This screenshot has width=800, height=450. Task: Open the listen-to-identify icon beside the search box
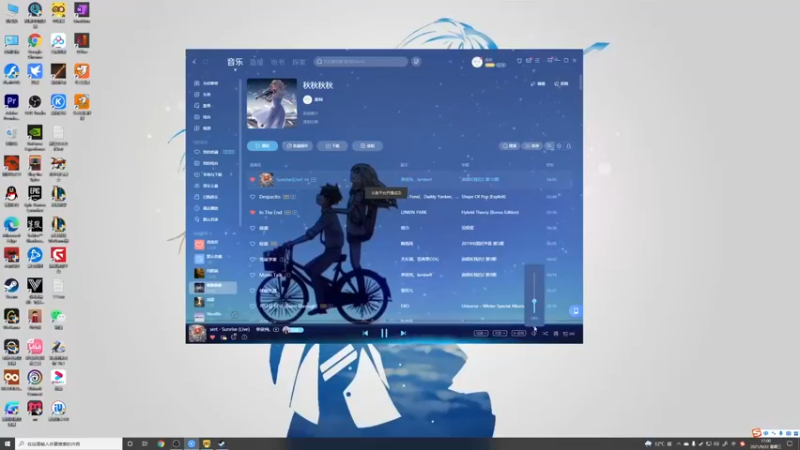416,62
